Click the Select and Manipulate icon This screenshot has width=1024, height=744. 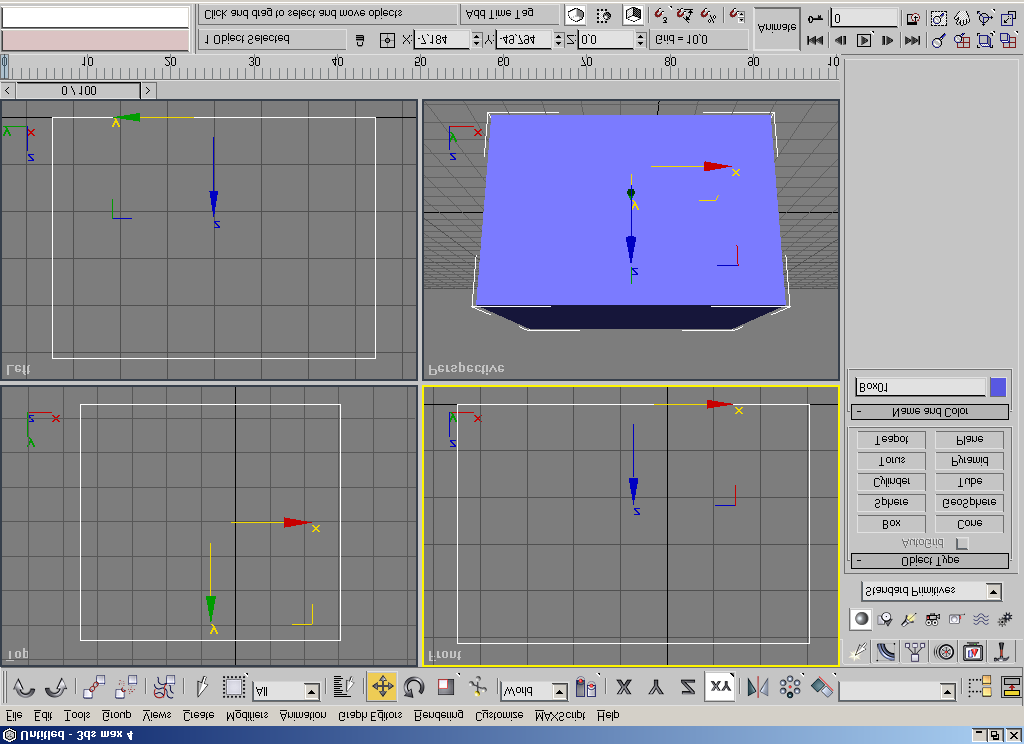(477, 687)
